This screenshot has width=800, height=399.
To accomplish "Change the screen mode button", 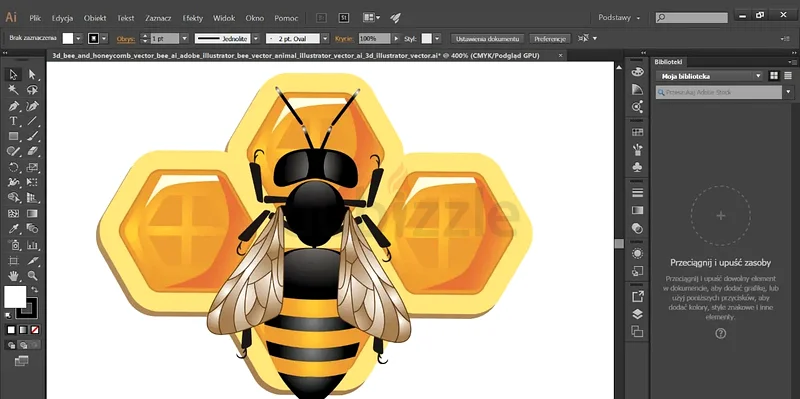I will click(x=21, y=361).
